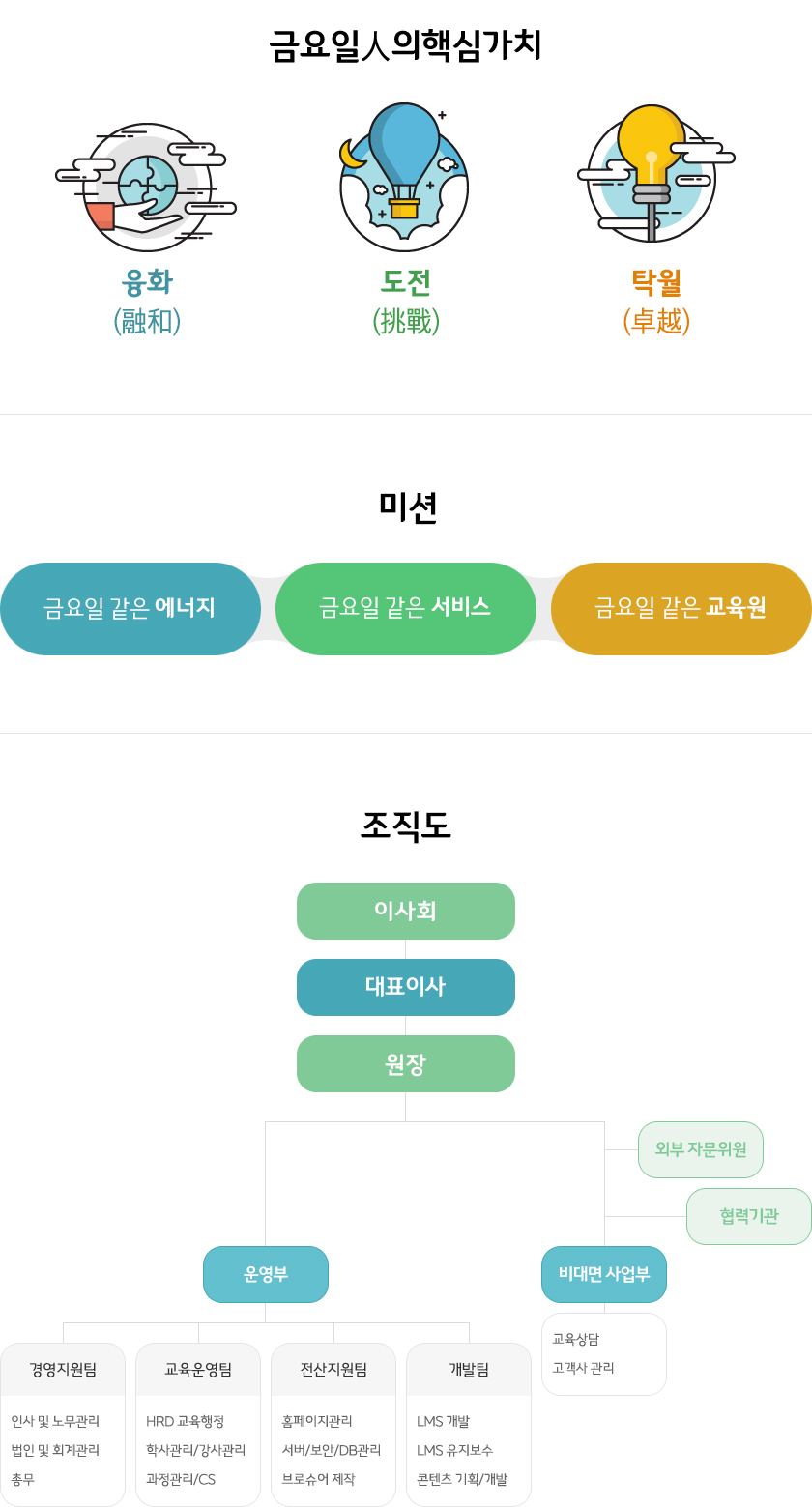
Task: Select the 금요일 같은 에너지 pill
Action: (x=130, y=608)
